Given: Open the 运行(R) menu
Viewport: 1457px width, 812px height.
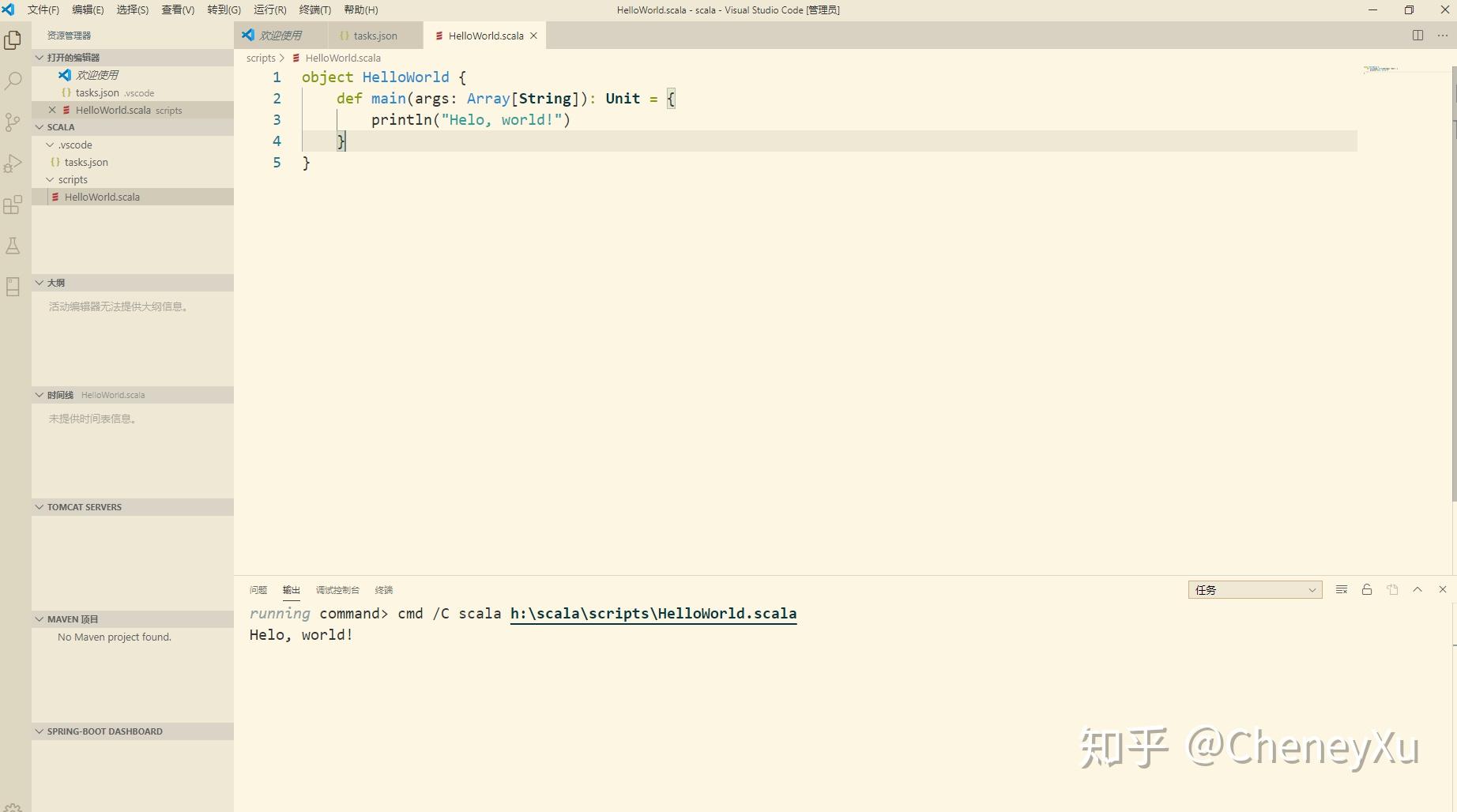Looking at the screenshot, I should pos(269,9).
